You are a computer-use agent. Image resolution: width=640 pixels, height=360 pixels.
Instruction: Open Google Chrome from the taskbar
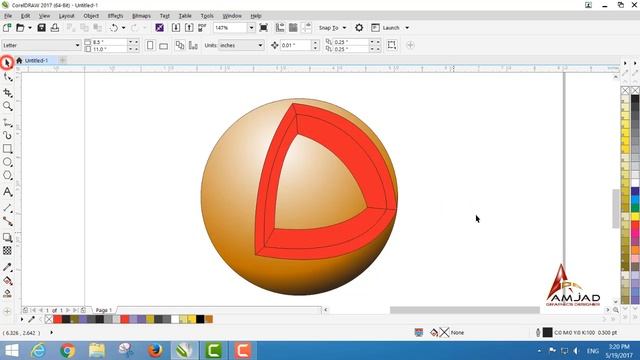coord(68,351)
